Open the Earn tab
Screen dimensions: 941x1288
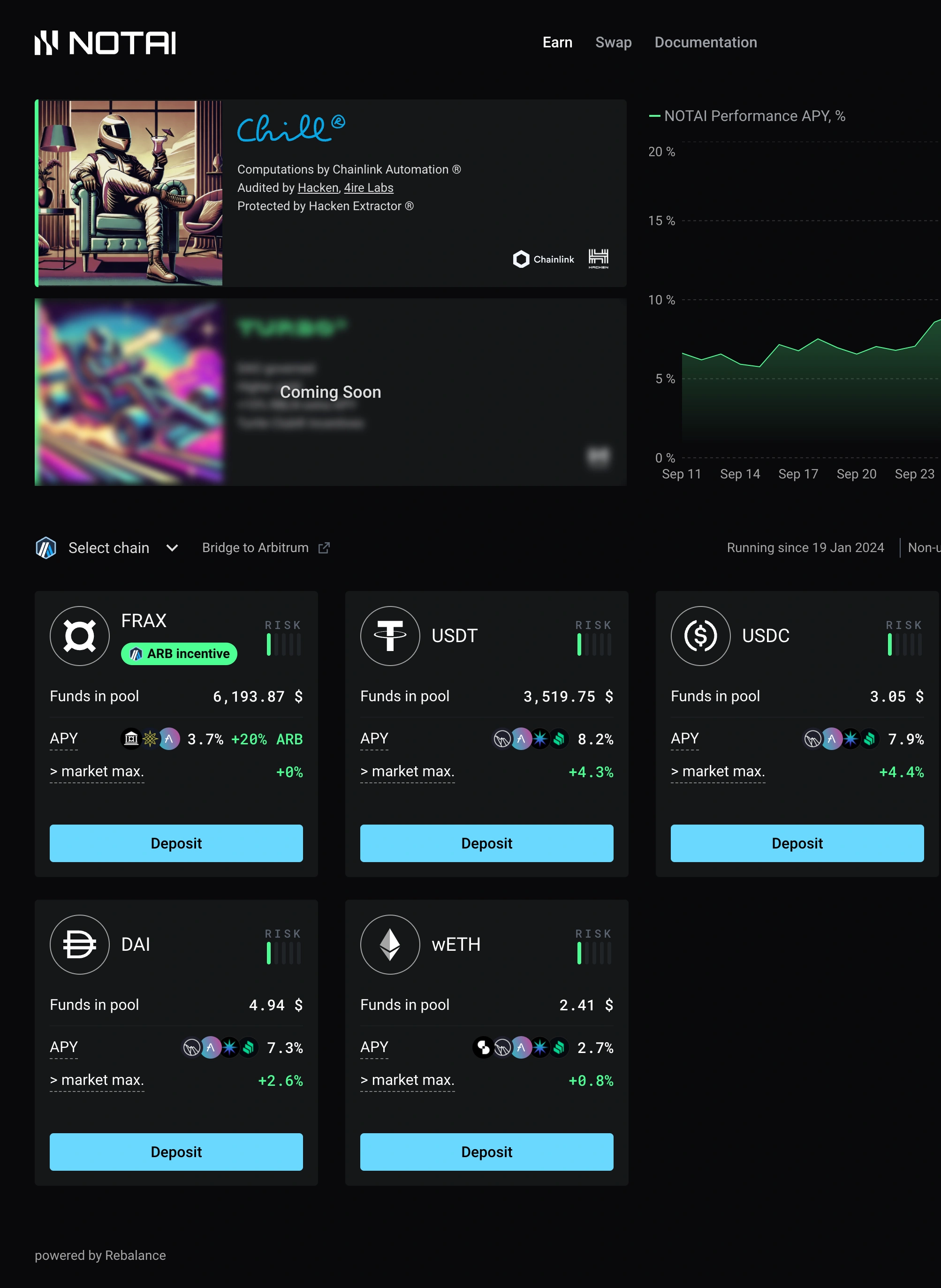(557, 43)
